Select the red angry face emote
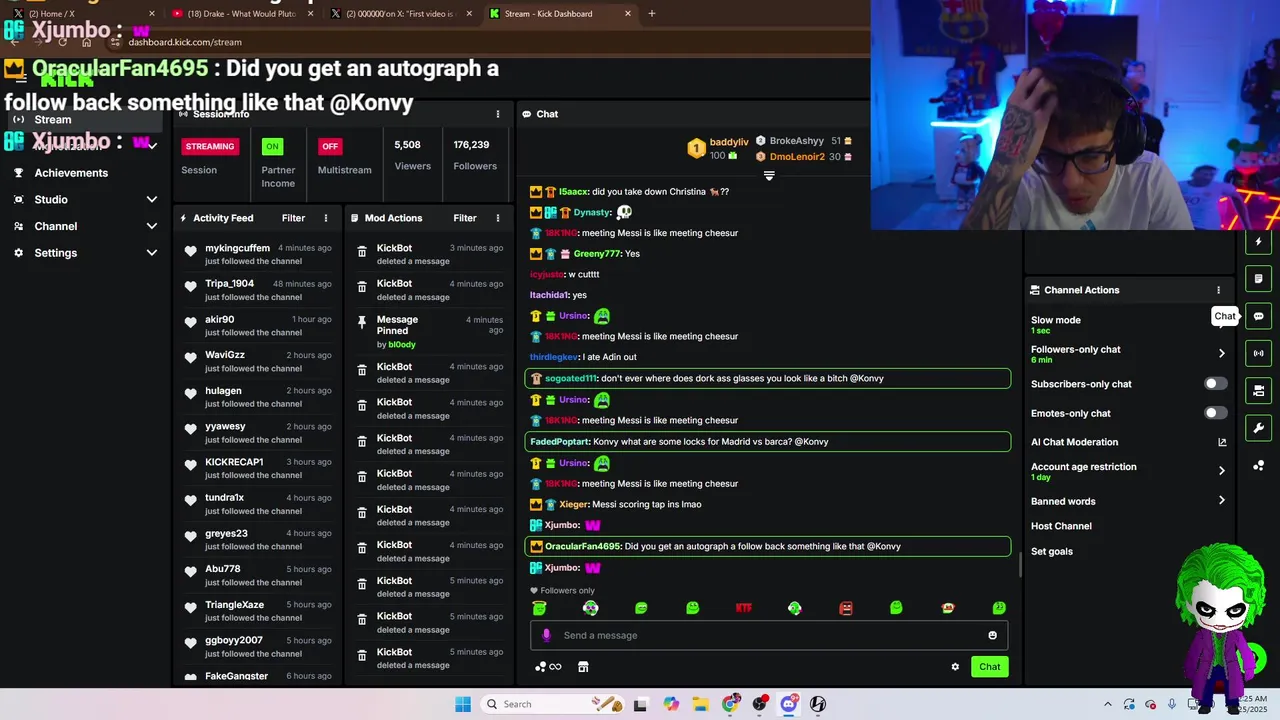The height and width of the screenshot is (720, 1280). pos(846,608)
